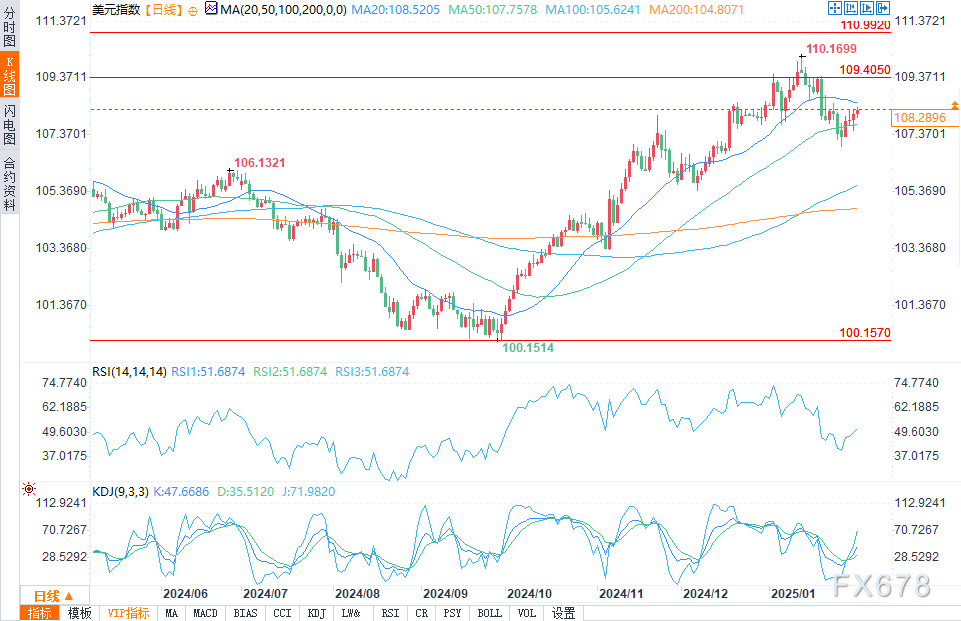
Task: Click the orange circle icon beside 日线
Action: pos(192,11)
